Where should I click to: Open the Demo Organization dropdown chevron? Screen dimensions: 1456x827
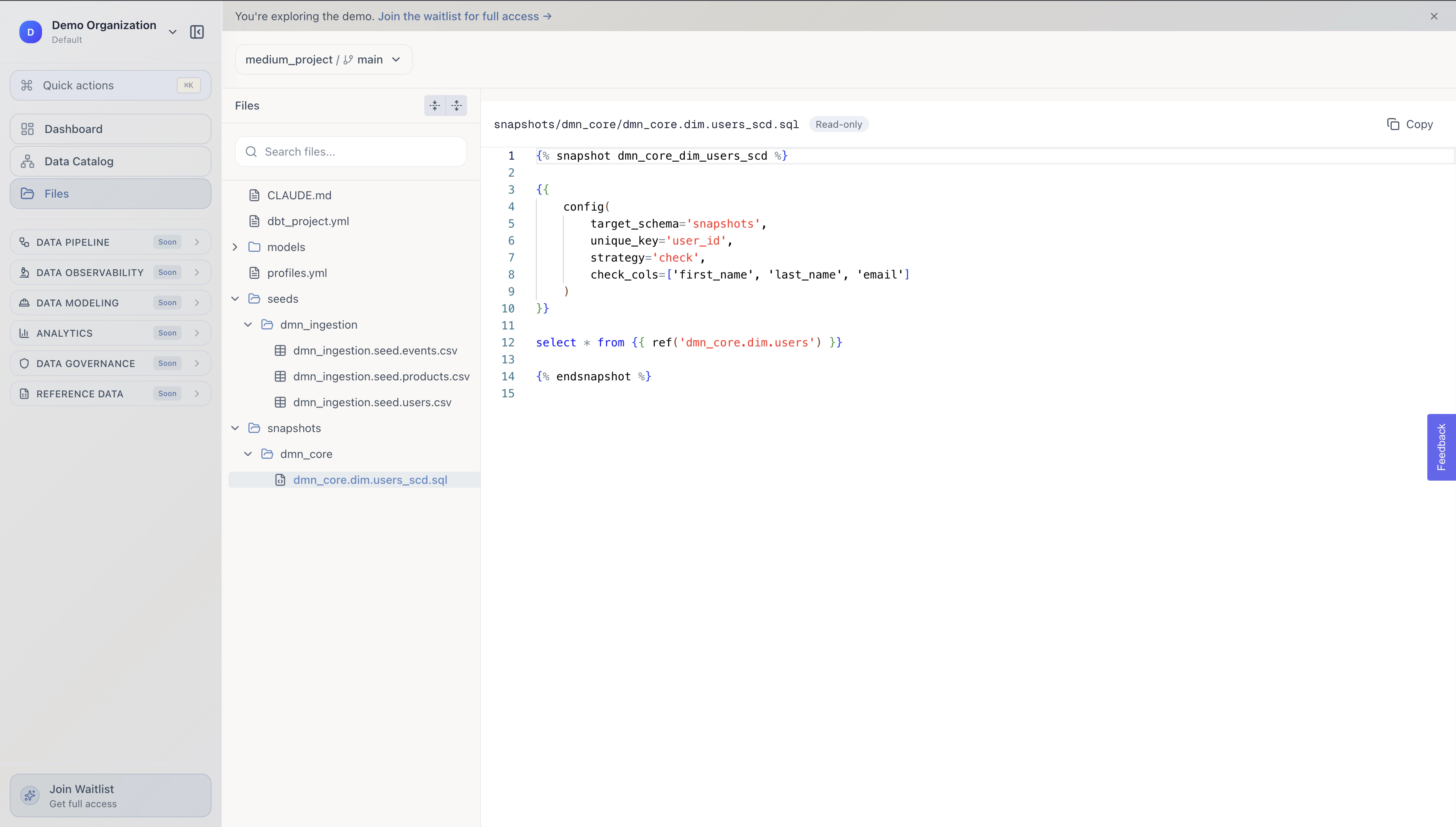(173, 32)
